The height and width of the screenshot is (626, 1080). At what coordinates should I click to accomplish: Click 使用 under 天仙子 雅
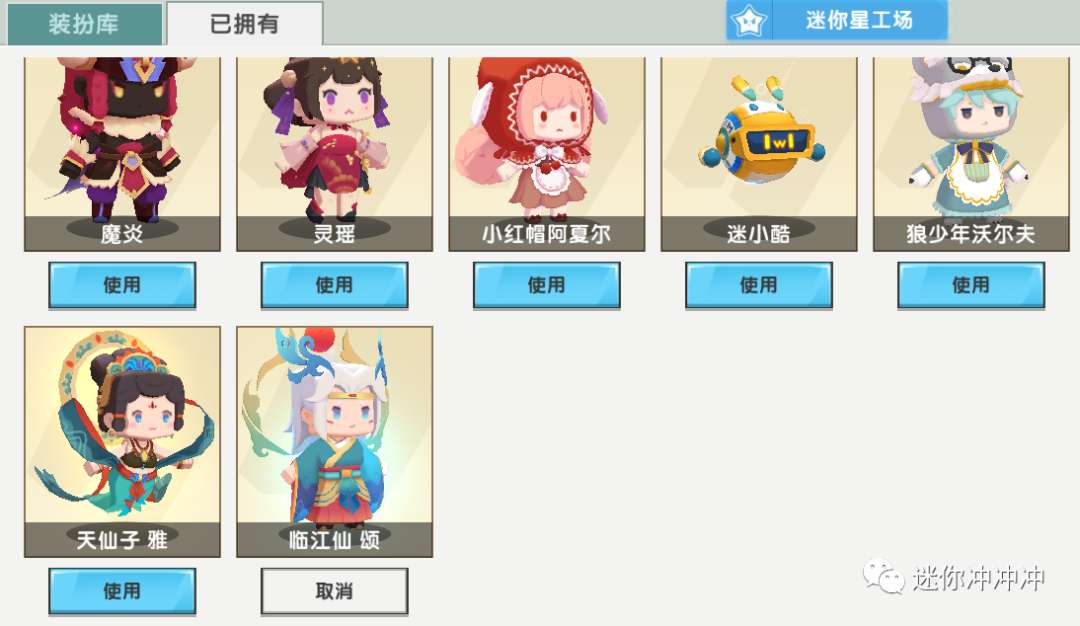tap(122, 591)
